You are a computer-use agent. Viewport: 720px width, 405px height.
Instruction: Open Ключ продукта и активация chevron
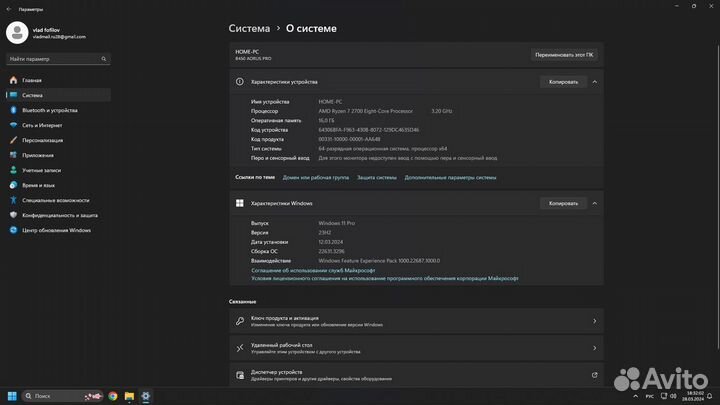point(595,321)
